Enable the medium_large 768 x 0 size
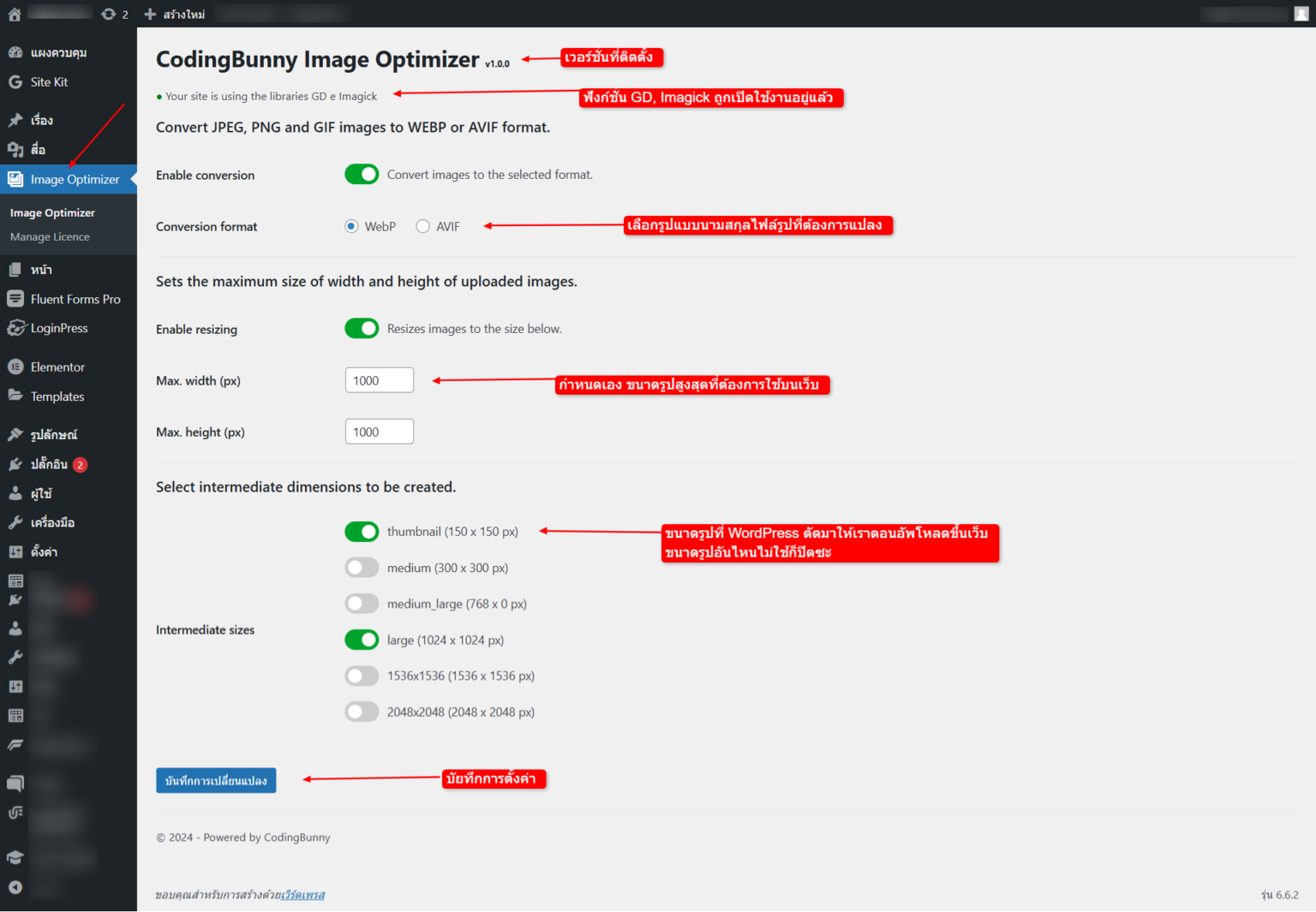 pyautogui.click(x=362, y=604)
